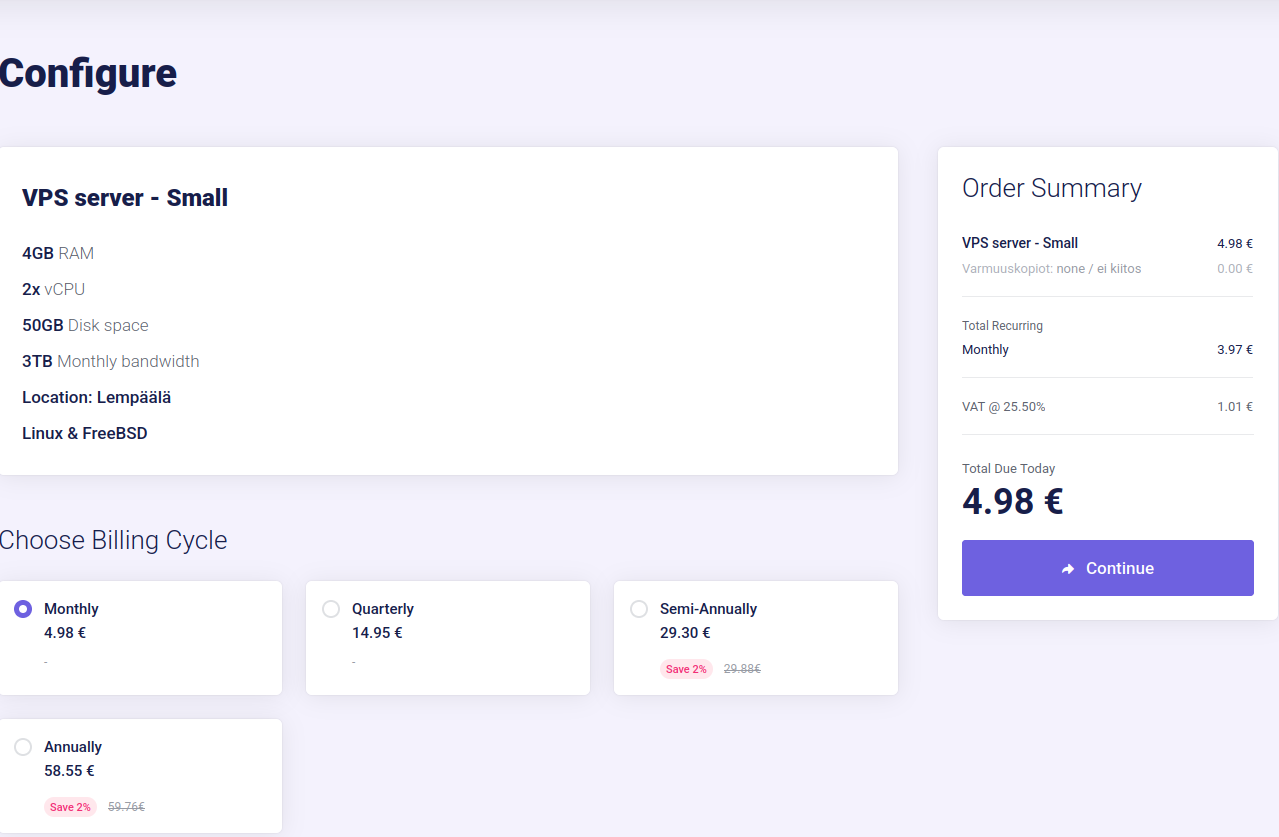Click the Save 2% badge under Semi-Annually

[686, 669]
